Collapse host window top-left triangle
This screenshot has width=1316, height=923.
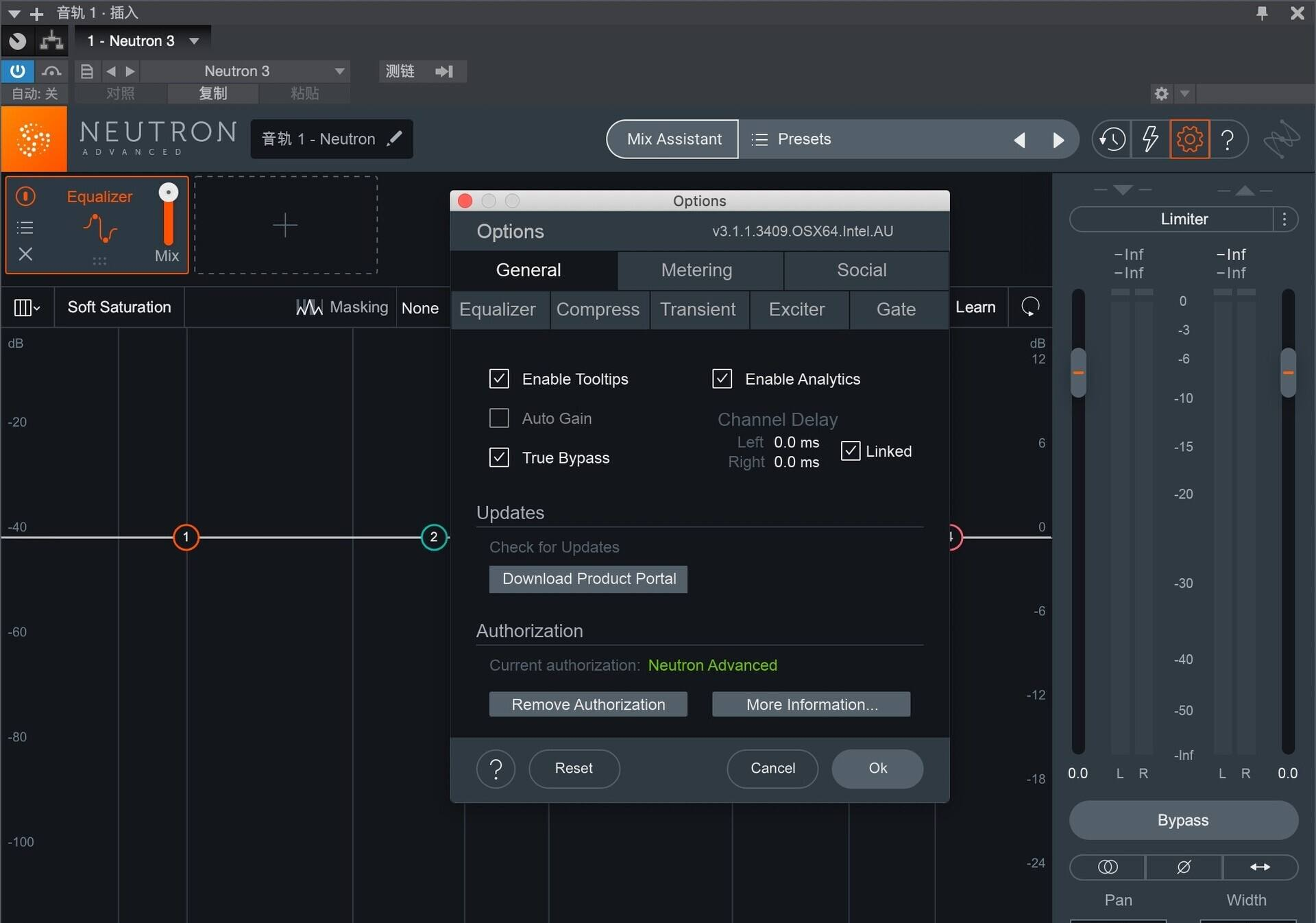coord(14,14)
